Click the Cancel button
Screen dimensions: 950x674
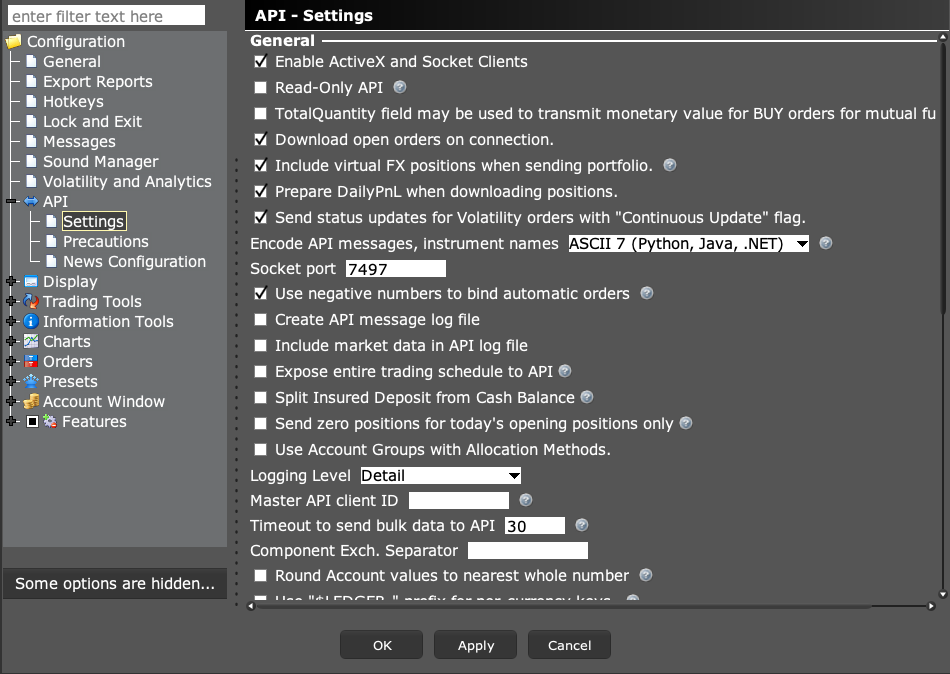click(570, 645)
